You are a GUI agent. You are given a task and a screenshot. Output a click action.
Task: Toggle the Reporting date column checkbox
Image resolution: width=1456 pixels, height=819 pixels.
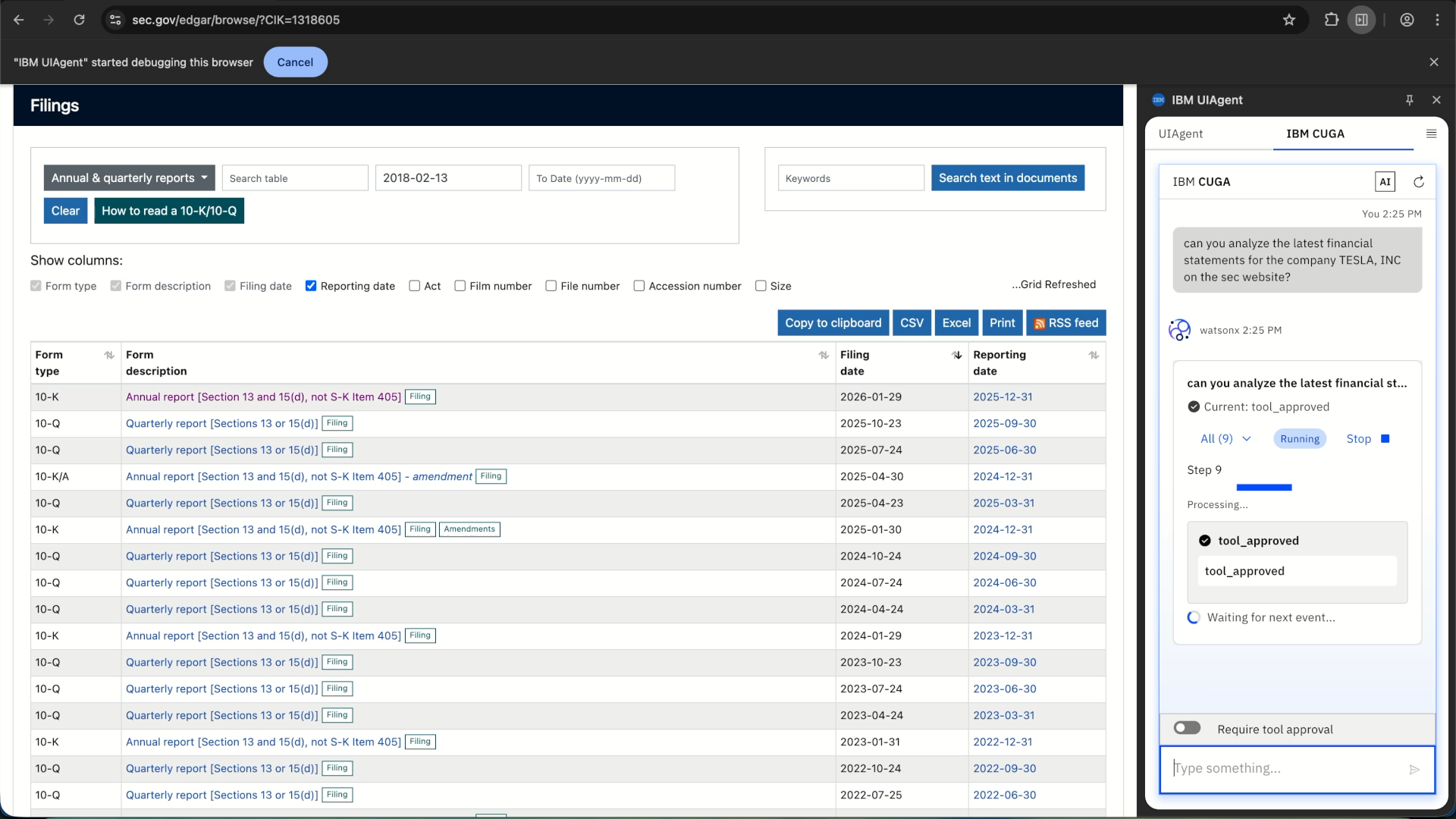click(x=311, y=286)
